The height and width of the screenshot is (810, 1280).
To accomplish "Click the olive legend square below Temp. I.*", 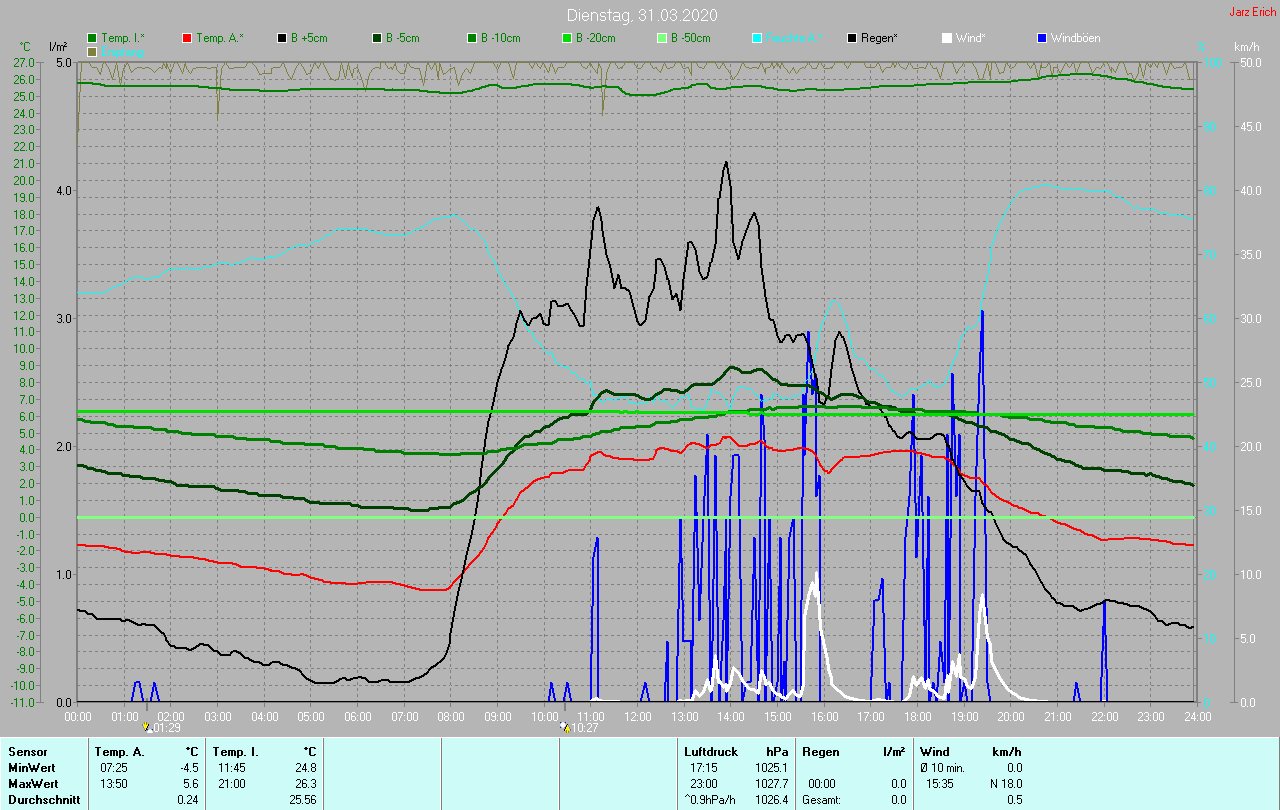I will [x=93, y=51].
